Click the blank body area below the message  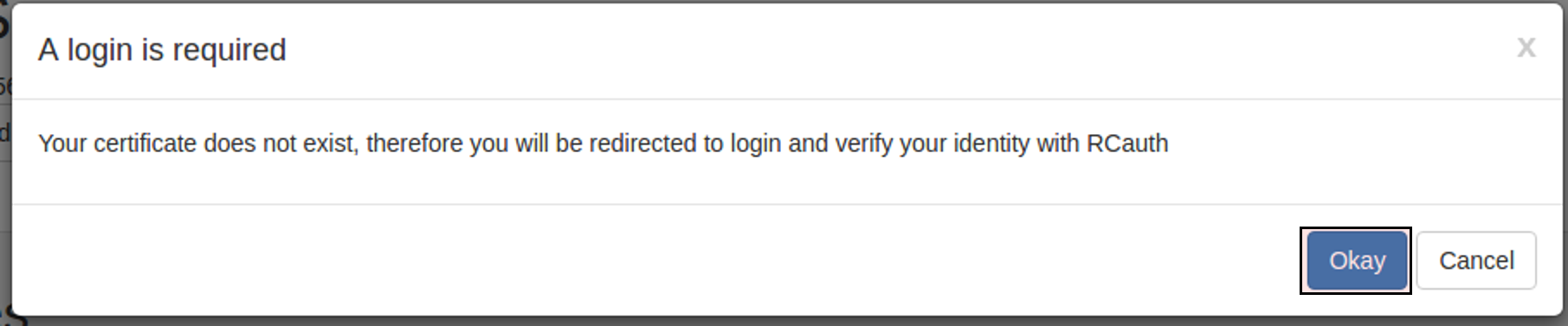[779, 183]
